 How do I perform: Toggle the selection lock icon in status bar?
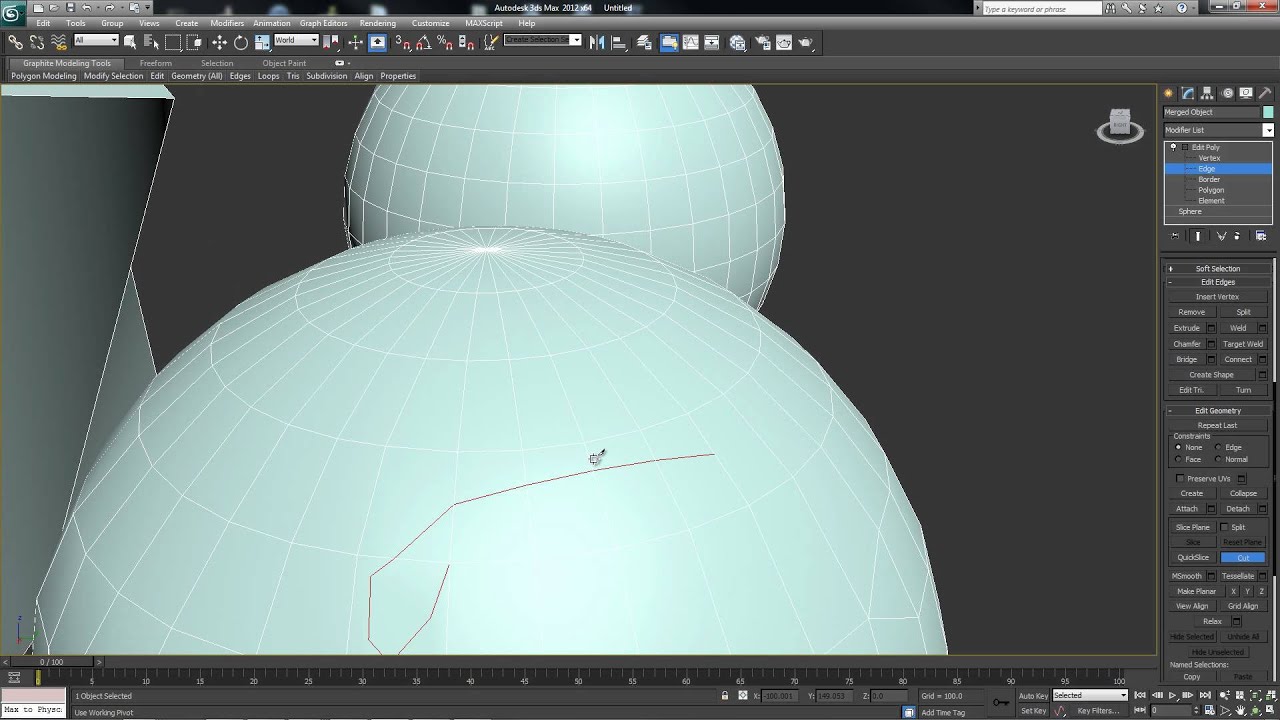click(x=725, y=696)
